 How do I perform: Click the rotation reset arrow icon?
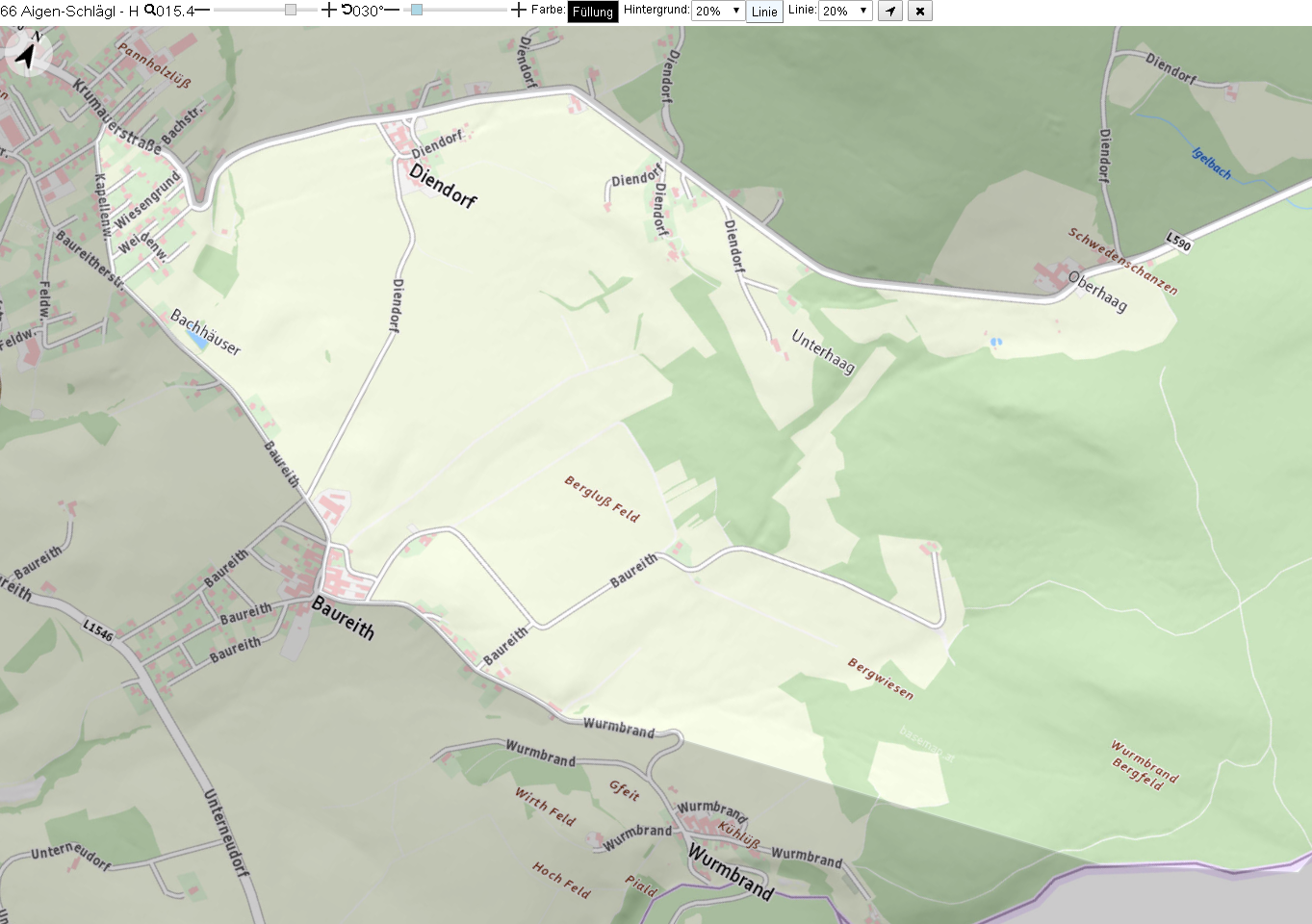click(347, 10)
